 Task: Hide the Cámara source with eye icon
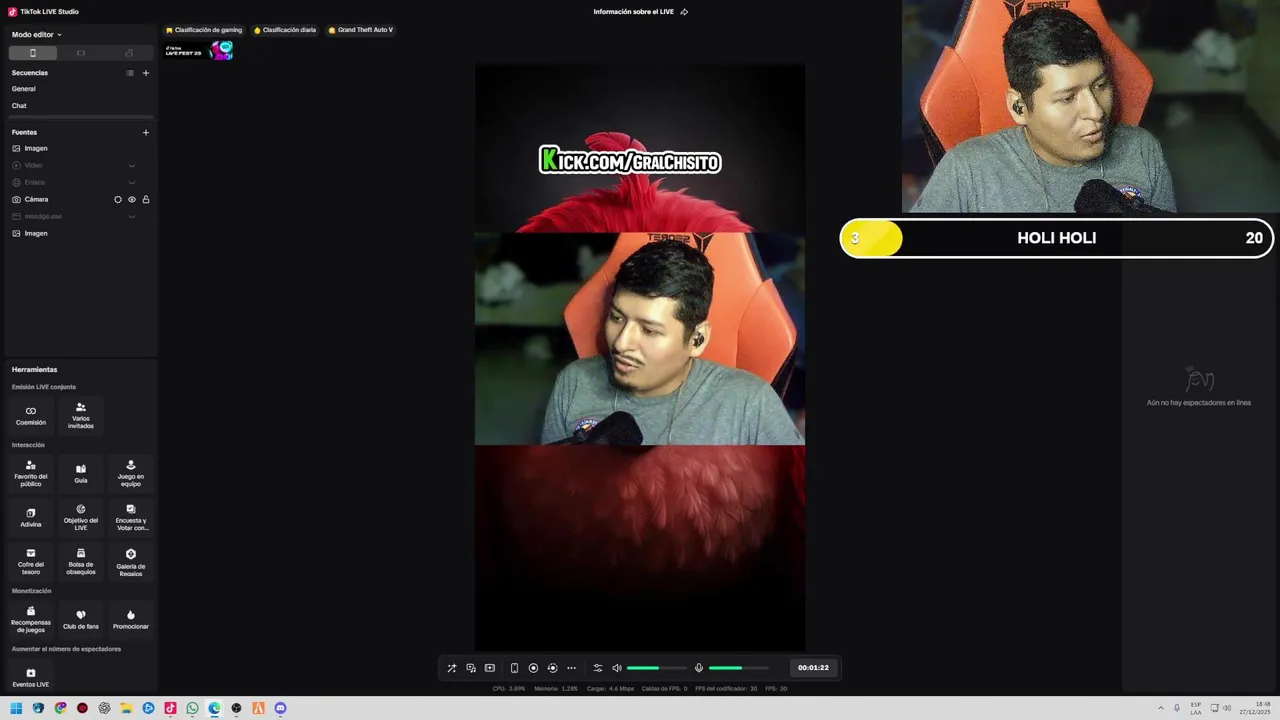(x=131, y=199)
